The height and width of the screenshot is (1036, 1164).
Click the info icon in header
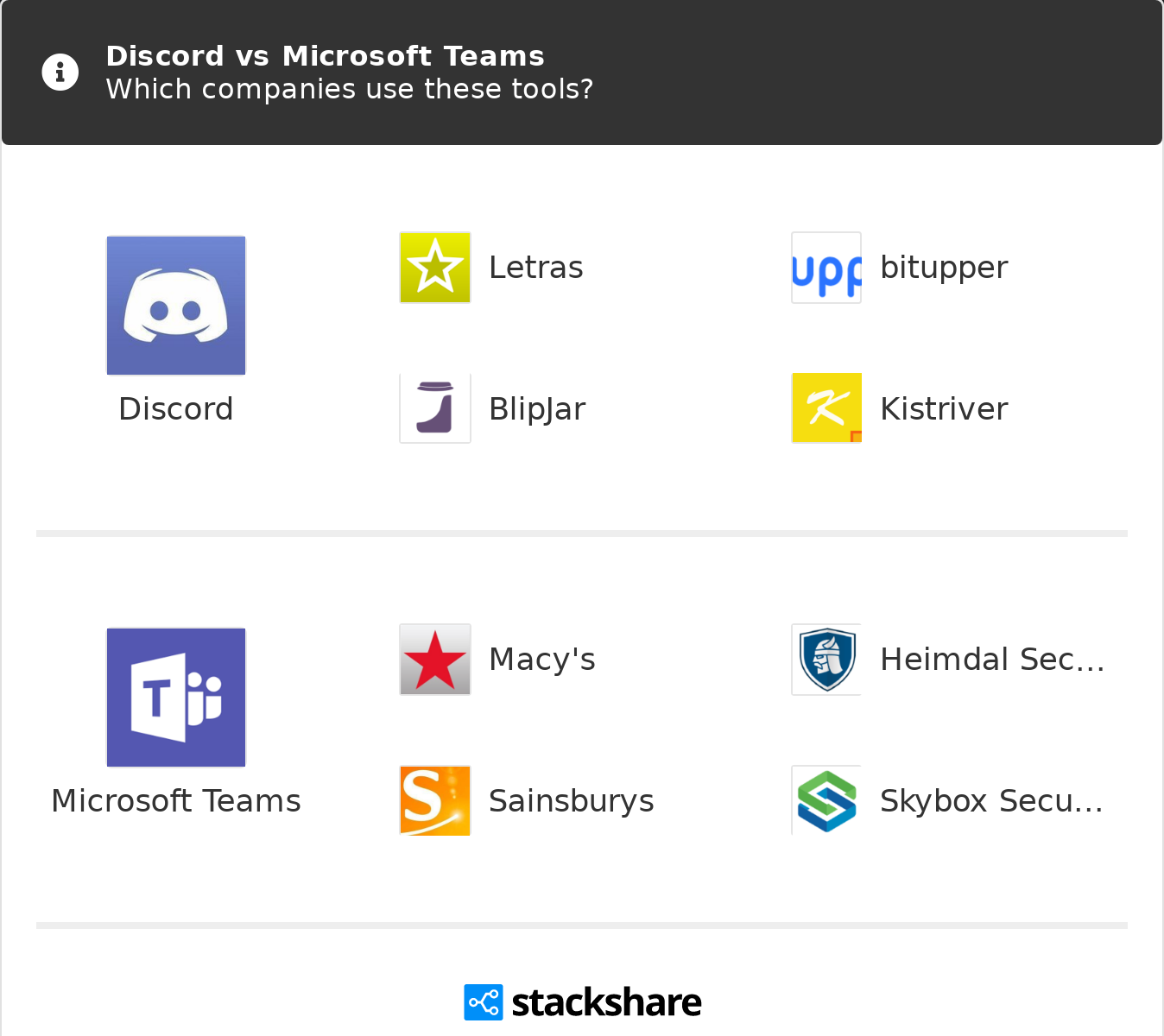[60, 72]
